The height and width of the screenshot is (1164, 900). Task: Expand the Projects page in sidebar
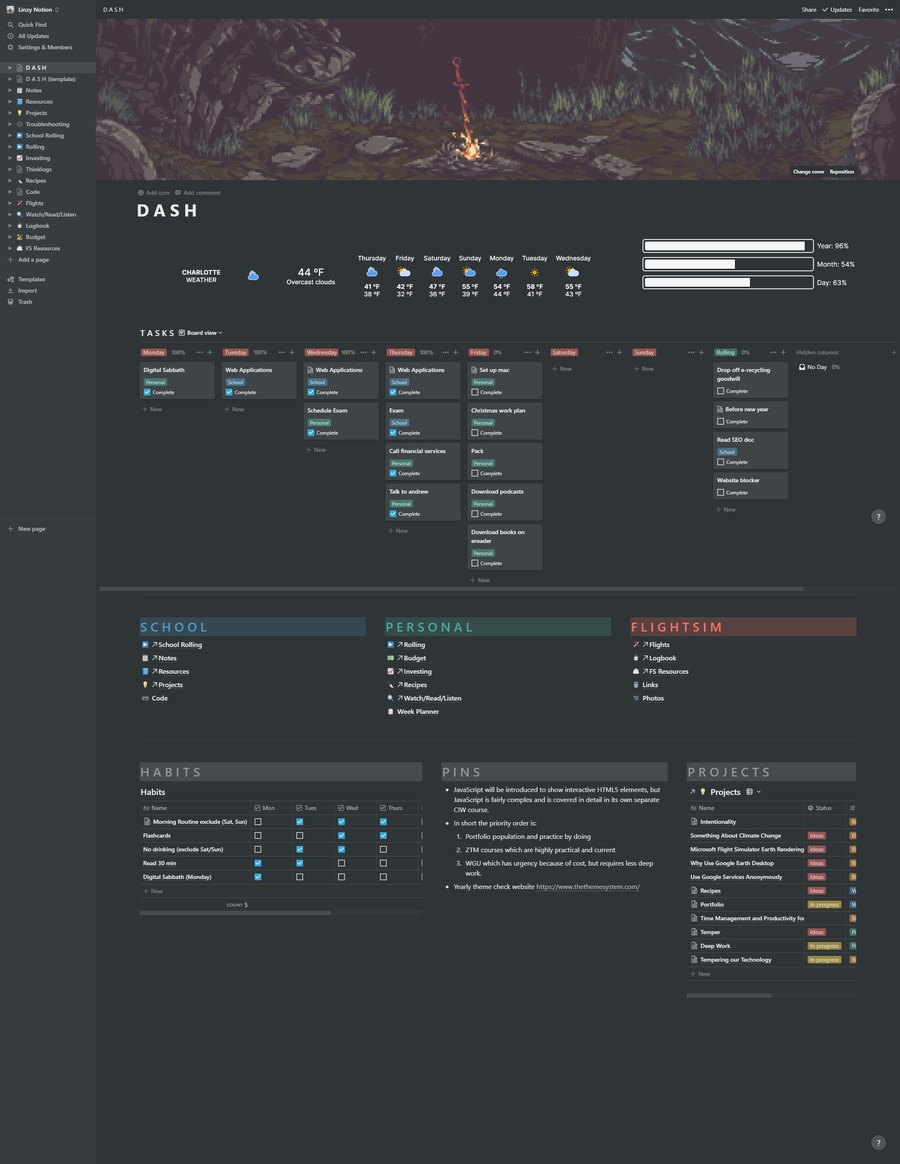(9, 113)
